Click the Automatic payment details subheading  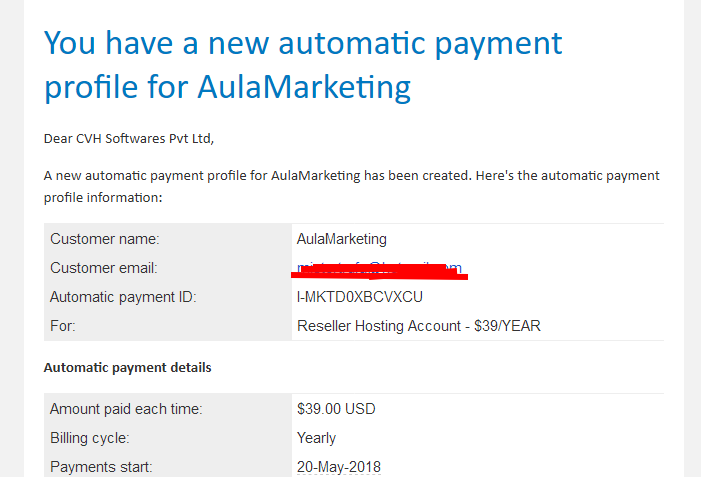127,367
